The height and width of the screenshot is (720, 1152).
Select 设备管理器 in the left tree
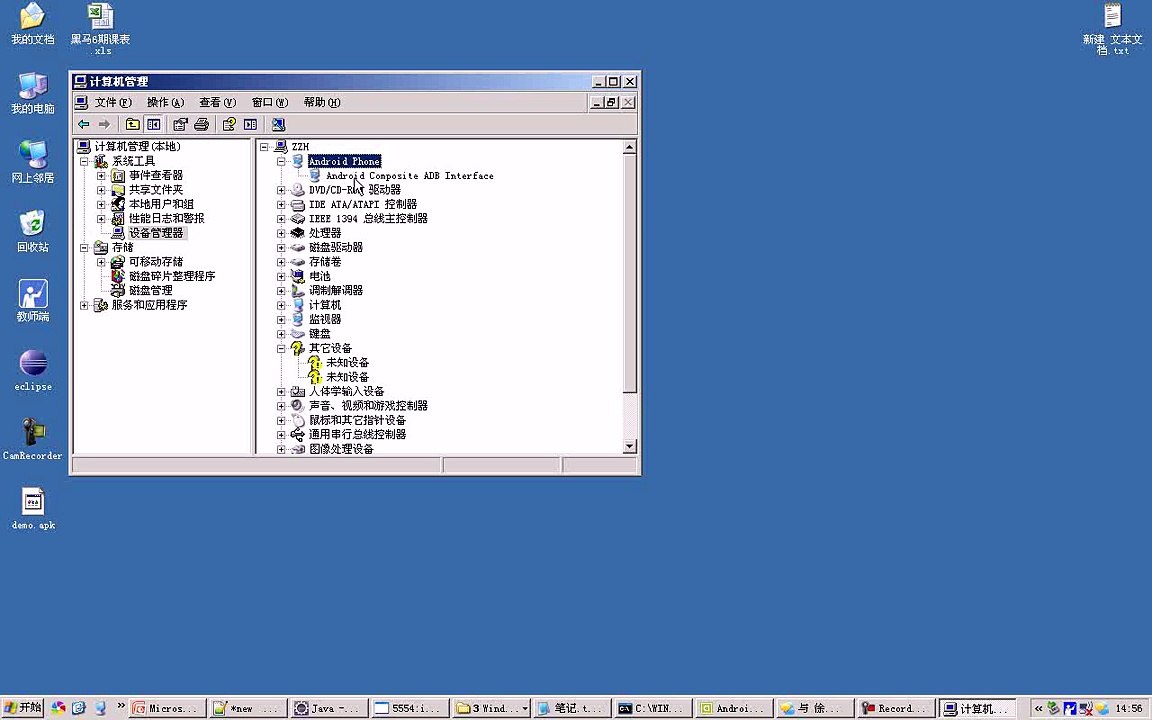point(156,233)
